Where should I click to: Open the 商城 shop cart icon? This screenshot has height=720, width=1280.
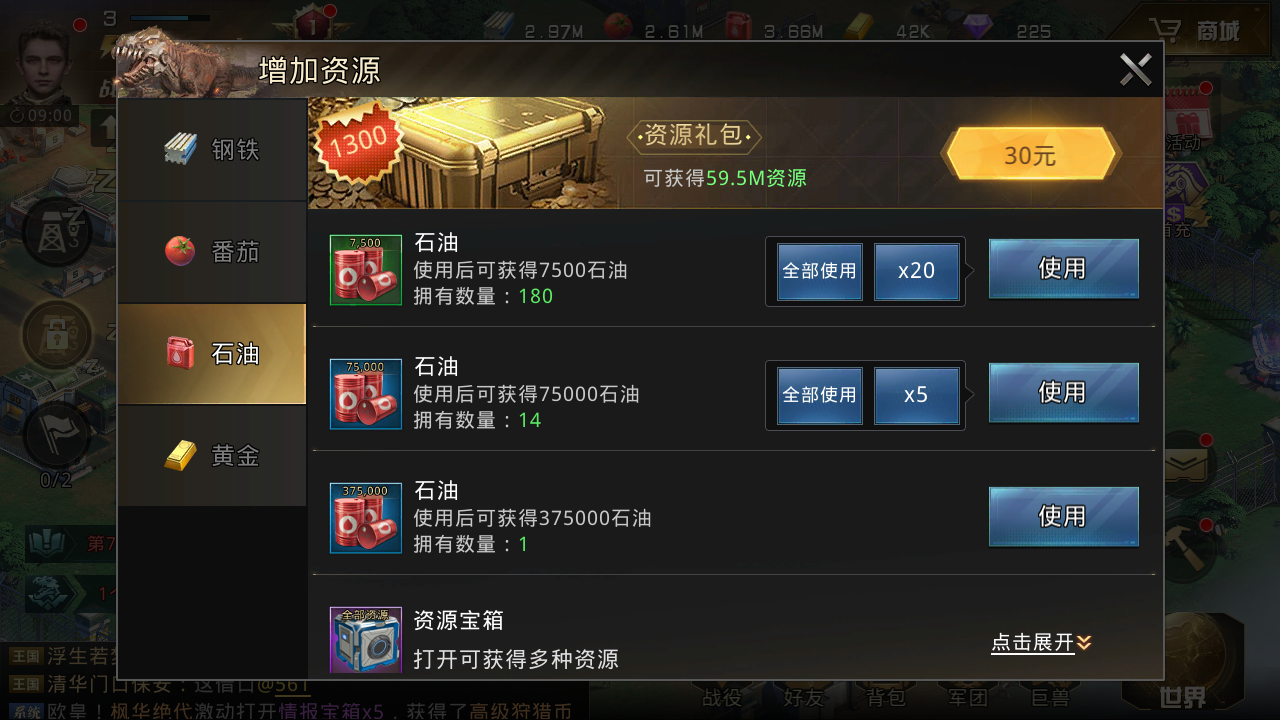[x=1192, y=31]
